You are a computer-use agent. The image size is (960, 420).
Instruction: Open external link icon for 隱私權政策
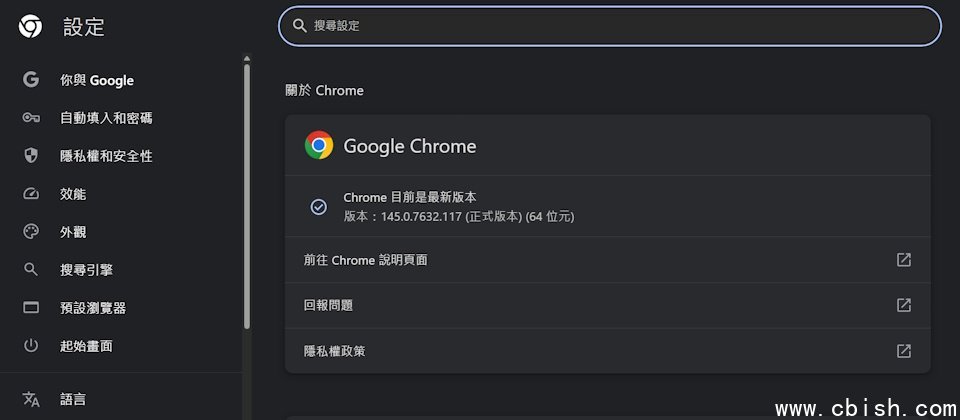(903, 351)
